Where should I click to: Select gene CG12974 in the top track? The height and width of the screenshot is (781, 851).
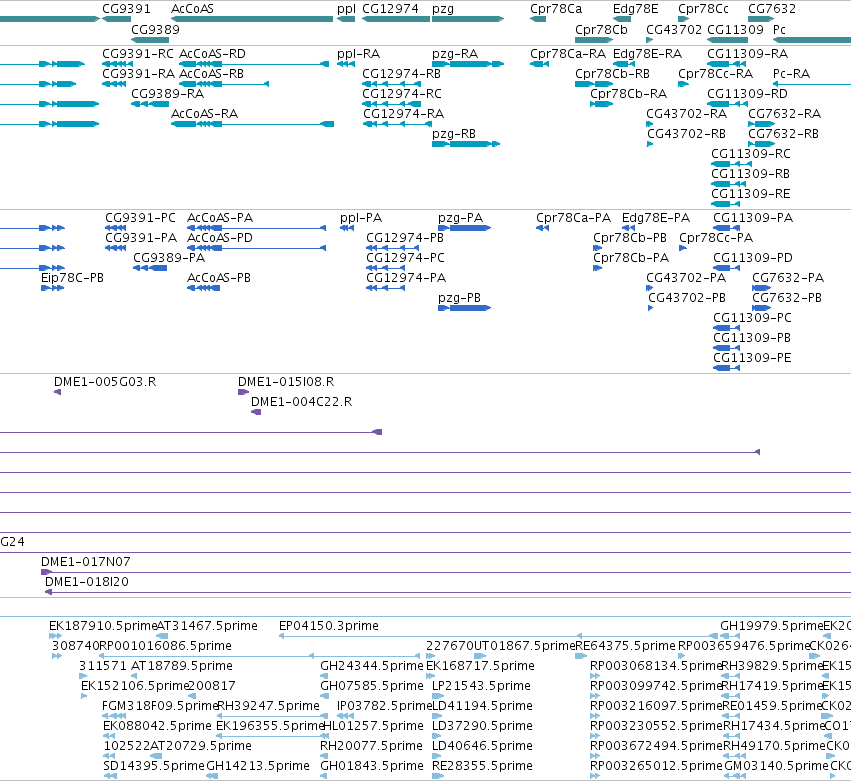pos(396,19)
